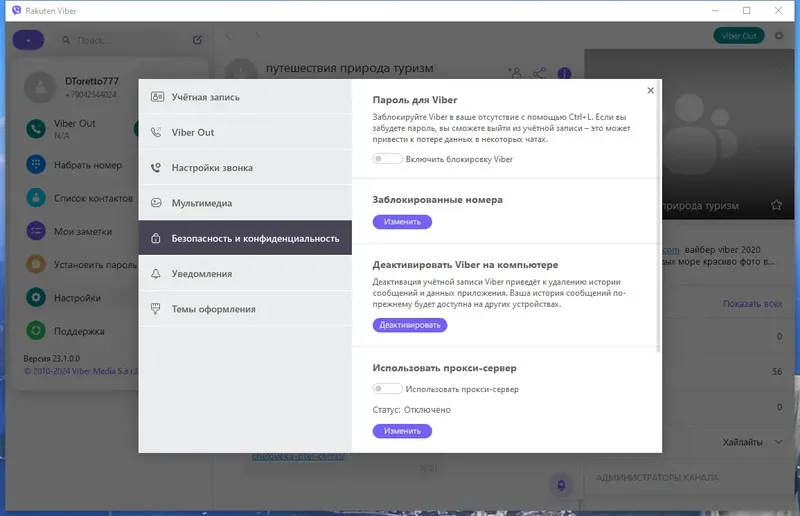Expand the Хайлайты section chevron

point(778,442)
